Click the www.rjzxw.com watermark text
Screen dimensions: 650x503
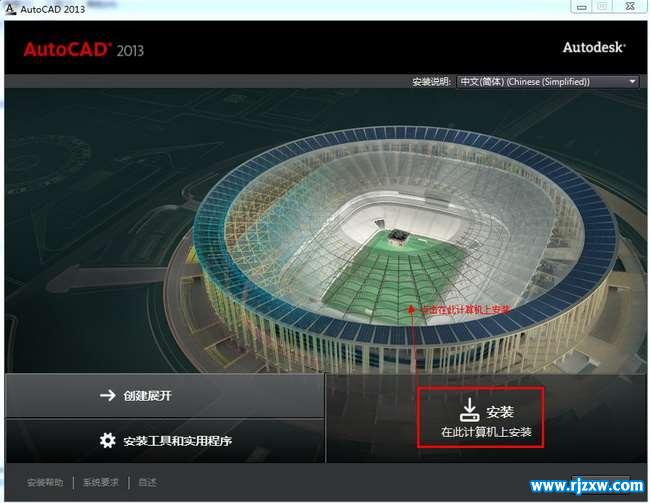pos(587,485)
